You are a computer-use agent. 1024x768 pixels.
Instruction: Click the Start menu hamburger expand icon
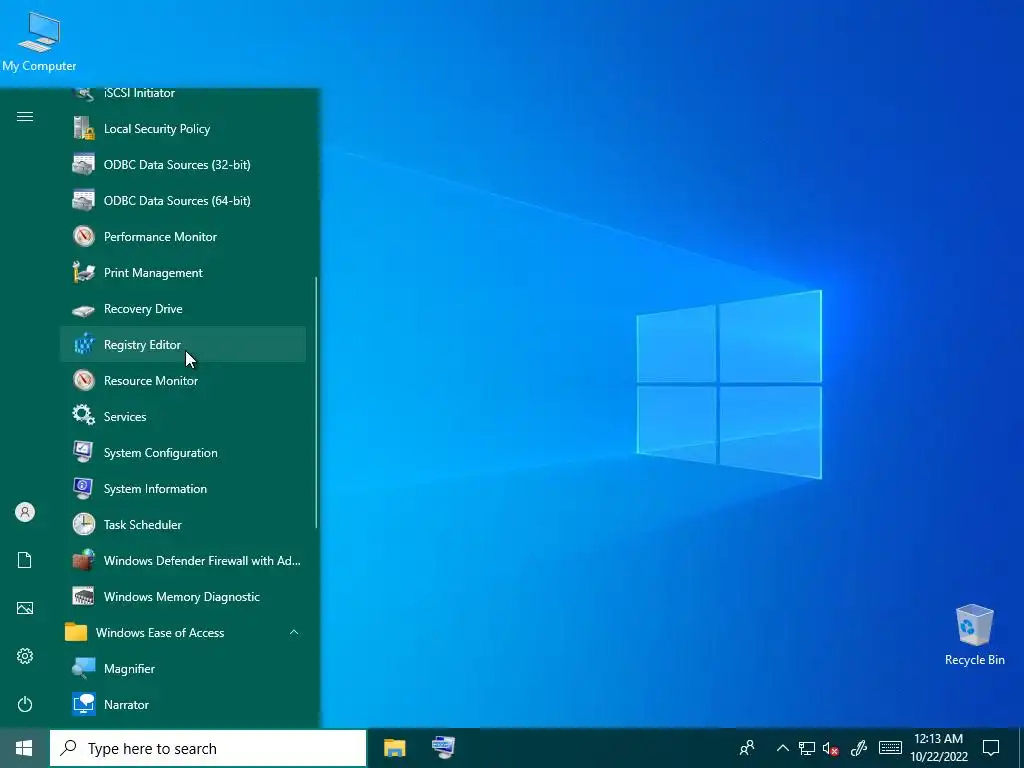pos(25,116)
